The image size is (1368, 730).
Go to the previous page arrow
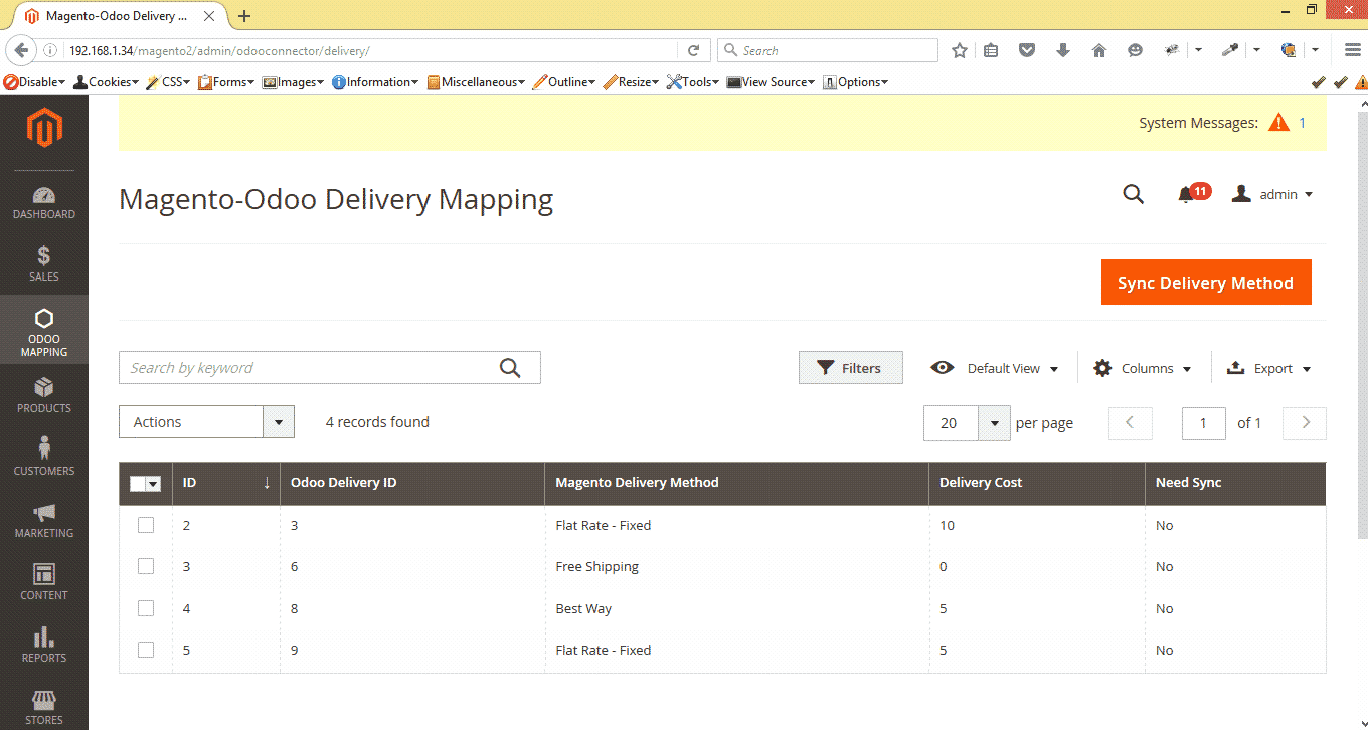coord(1130,423)
